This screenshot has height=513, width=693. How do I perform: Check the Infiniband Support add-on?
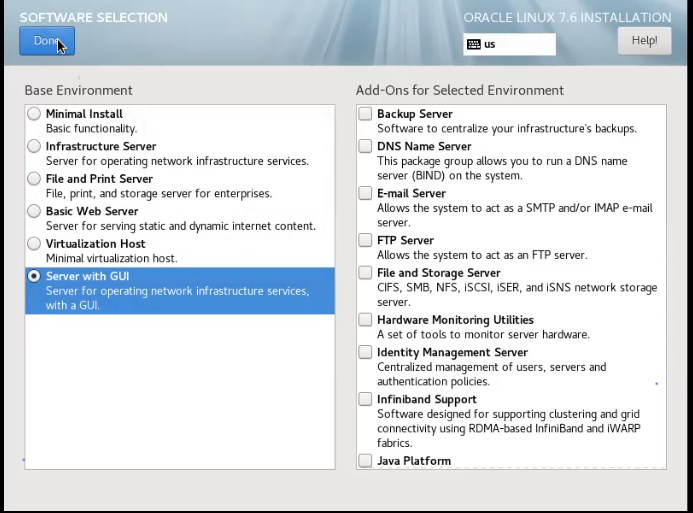pyautogui.click(x=365, y=399)
